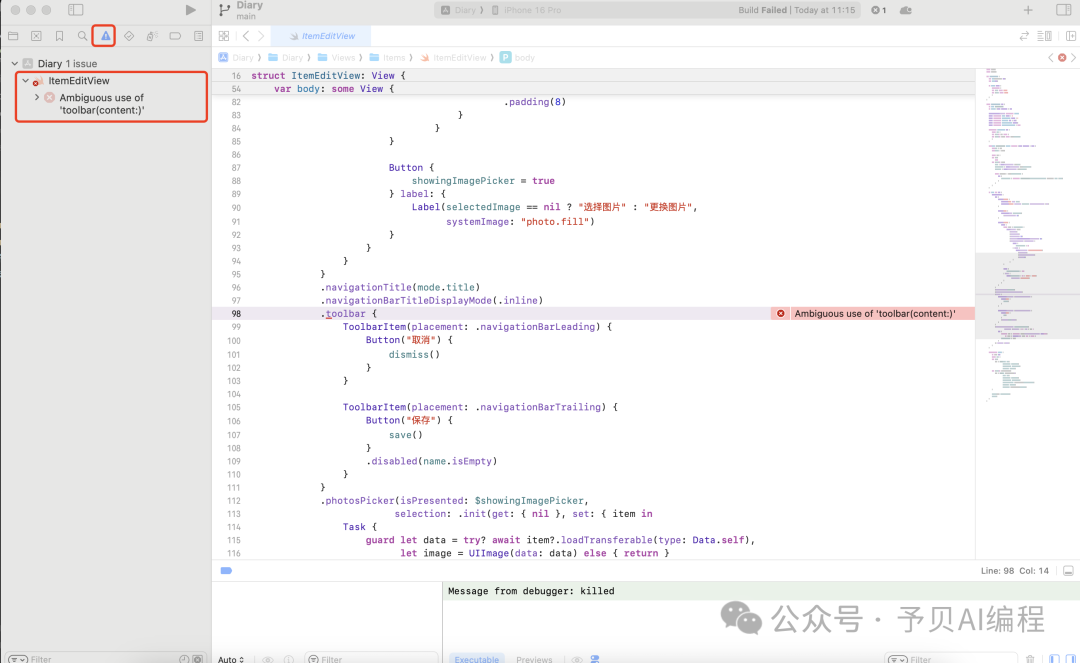
Task: Open the Issue navigator warning icon
Action: pos(105,36)
